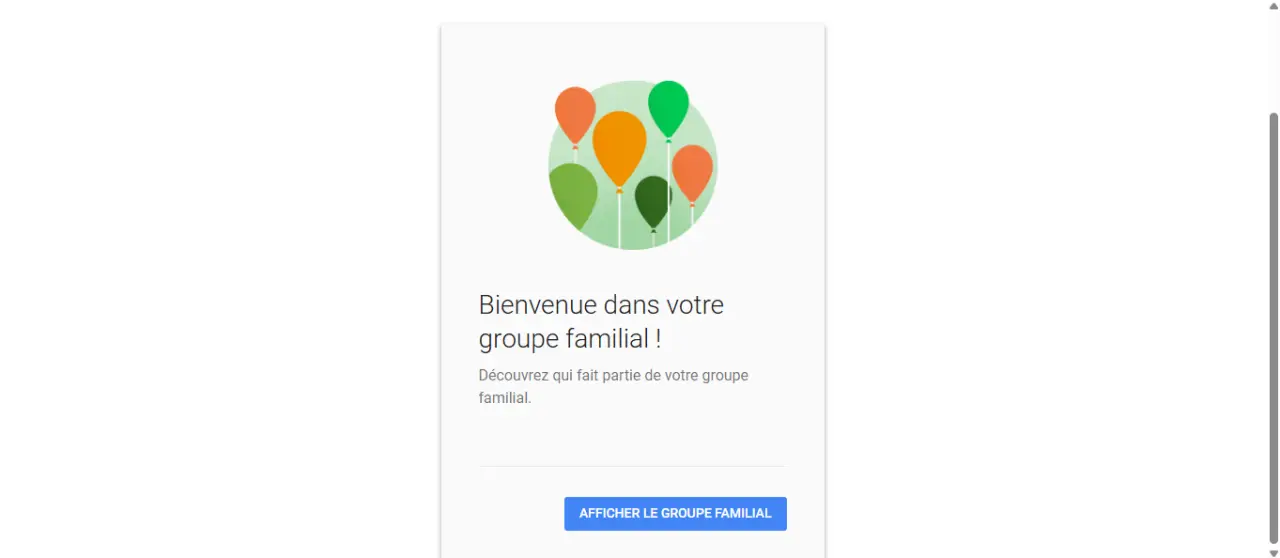The width and height of the screenshot is (1280, 558).
Task: Click the light green balloon at left edge
Action: [572, 195]
